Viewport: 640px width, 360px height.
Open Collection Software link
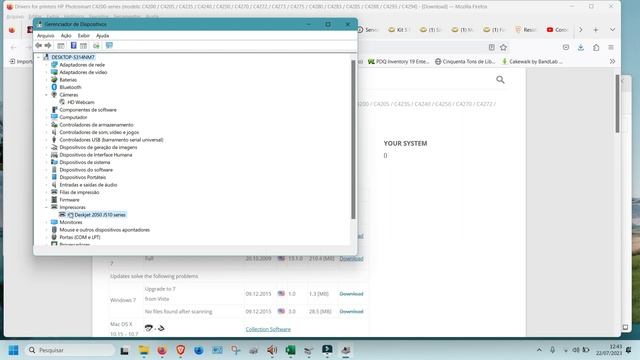[x=268, y=329]
